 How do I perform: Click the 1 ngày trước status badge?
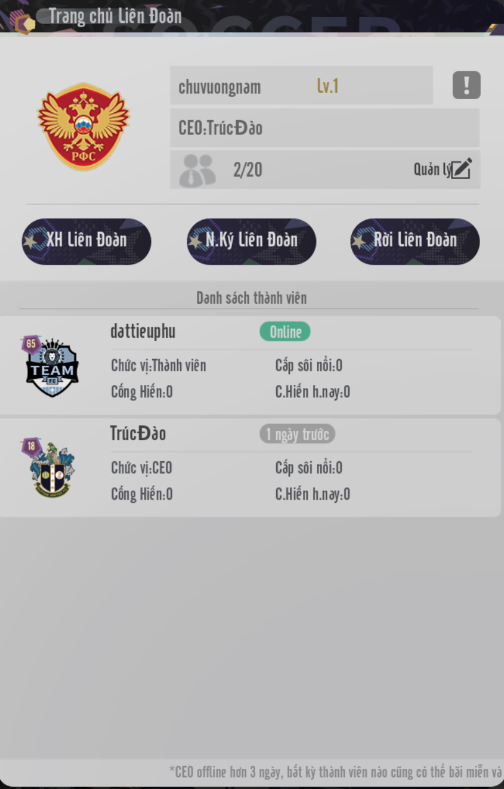coord(297,434)
